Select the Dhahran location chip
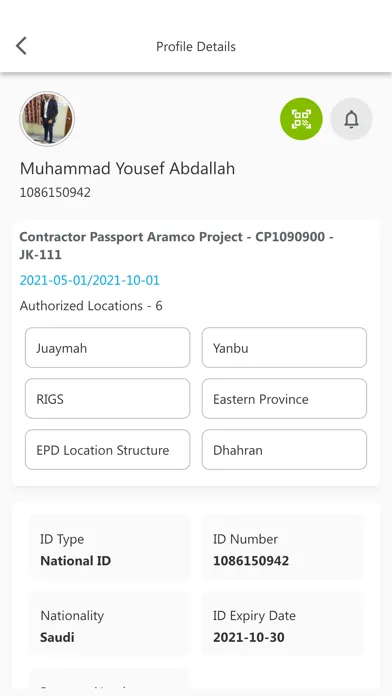This screenshot has height=696, width=392. [284, 450]
